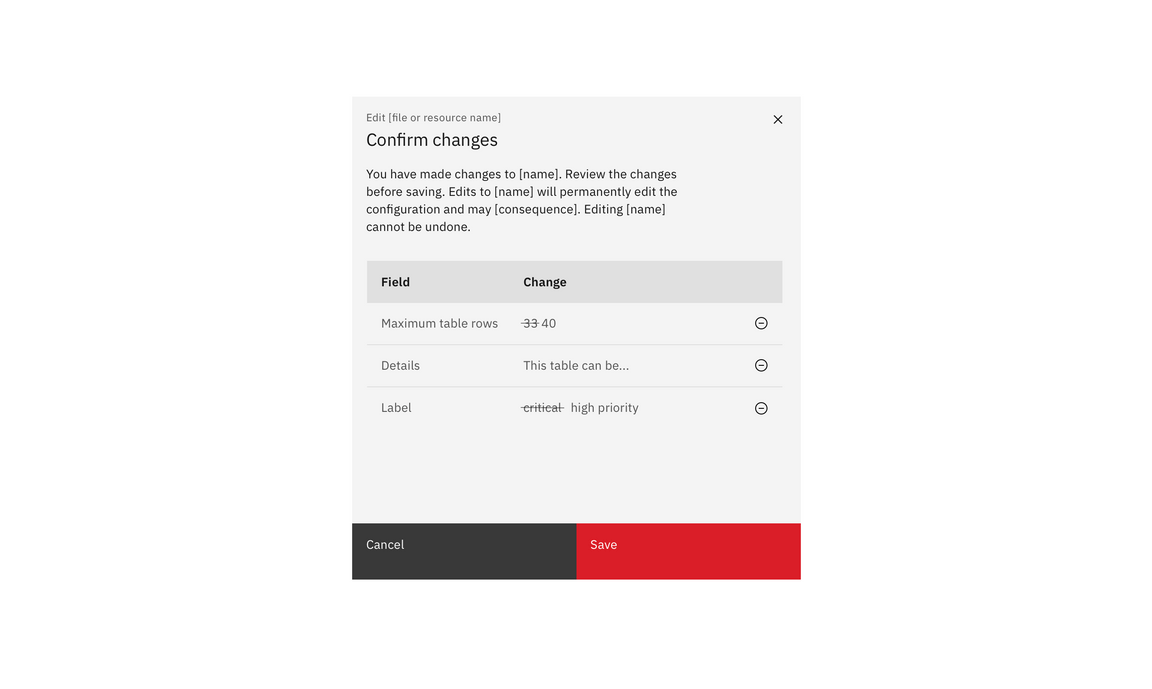This screenshot has width=1152, height=689.
Task: Click the Edit file or resource name subtitle
Action: click(433, 117)
